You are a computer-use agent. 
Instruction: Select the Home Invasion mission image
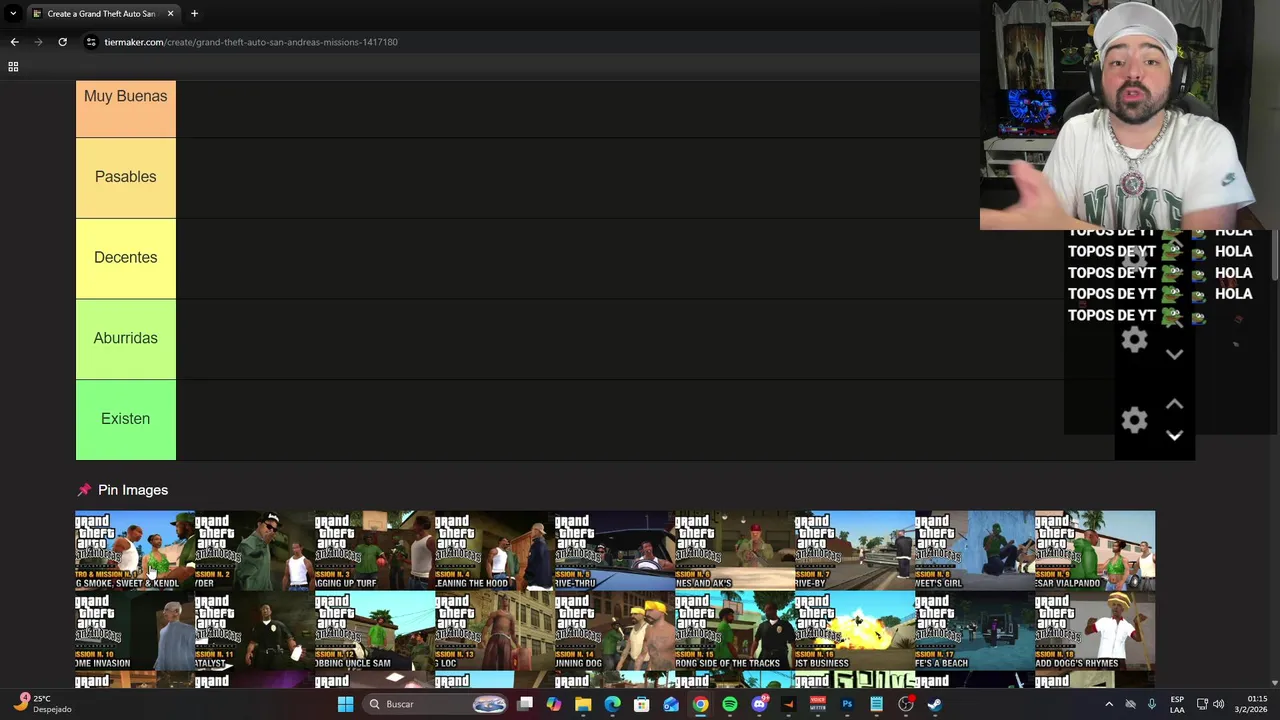point(135,630)
